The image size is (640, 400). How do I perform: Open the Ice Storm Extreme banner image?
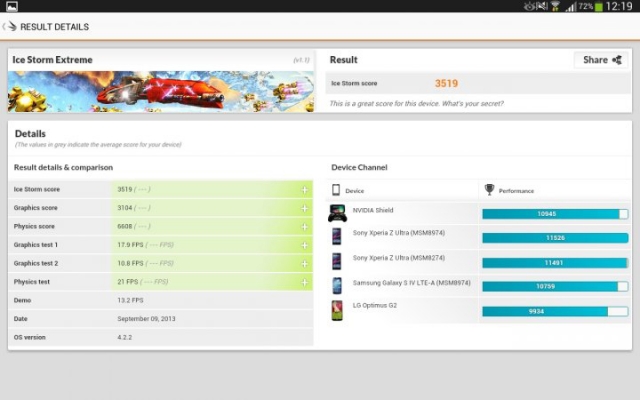(x=160, y=91)
